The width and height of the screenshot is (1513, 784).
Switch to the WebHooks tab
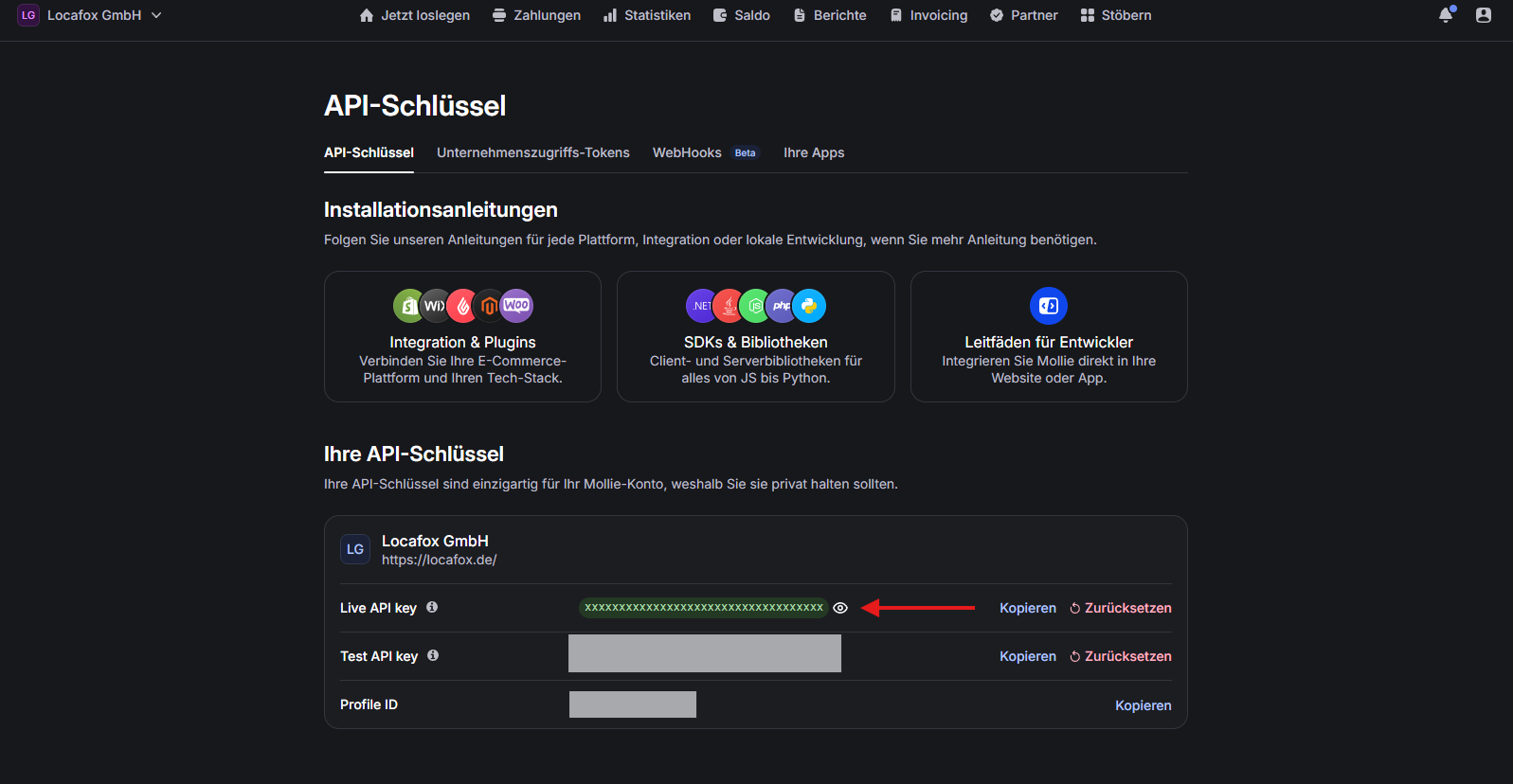[687, 152]
